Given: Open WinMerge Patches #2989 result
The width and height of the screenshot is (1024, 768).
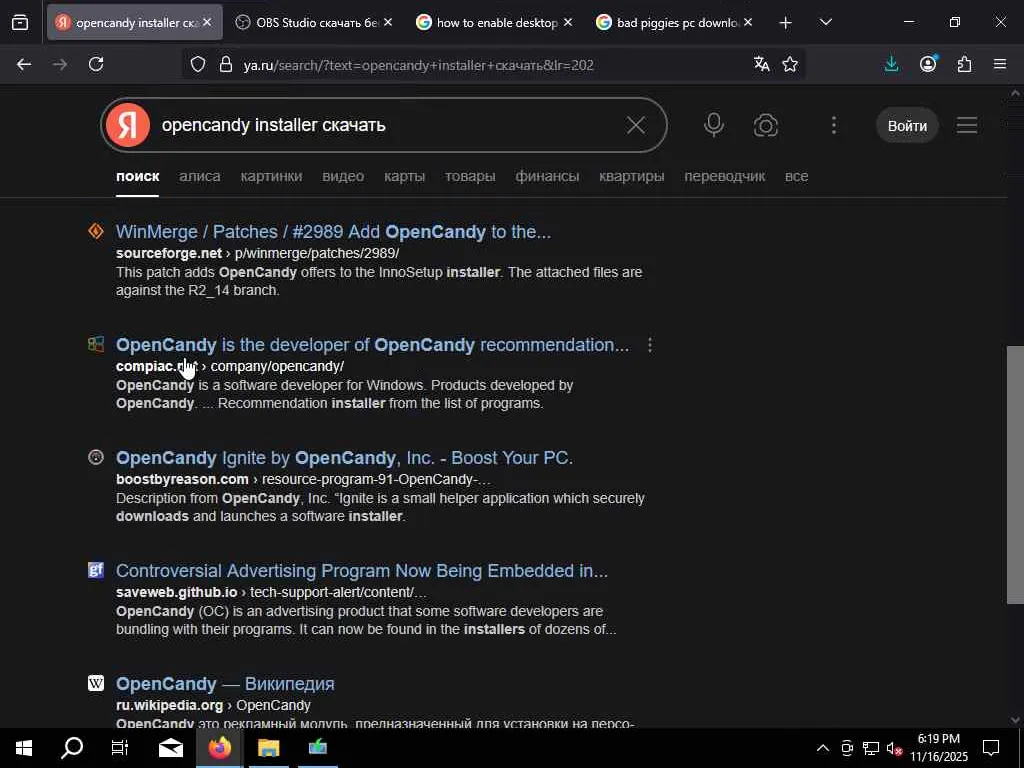Looking at the screenshot, I should pos(333,232).
